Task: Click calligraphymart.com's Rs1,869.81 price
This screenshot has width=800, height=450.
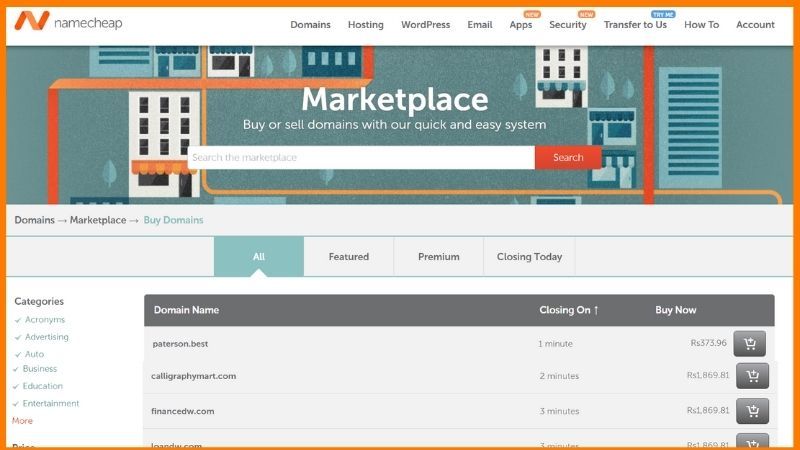Action: [708, 375]
